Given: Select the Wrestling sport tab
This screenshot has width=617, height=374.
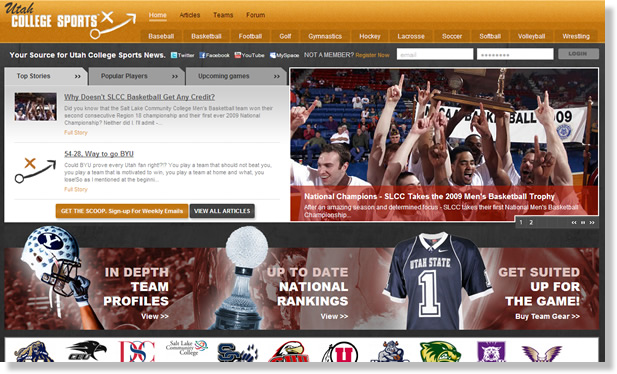Looking at the screenshot, I should (x=576, y=36).
